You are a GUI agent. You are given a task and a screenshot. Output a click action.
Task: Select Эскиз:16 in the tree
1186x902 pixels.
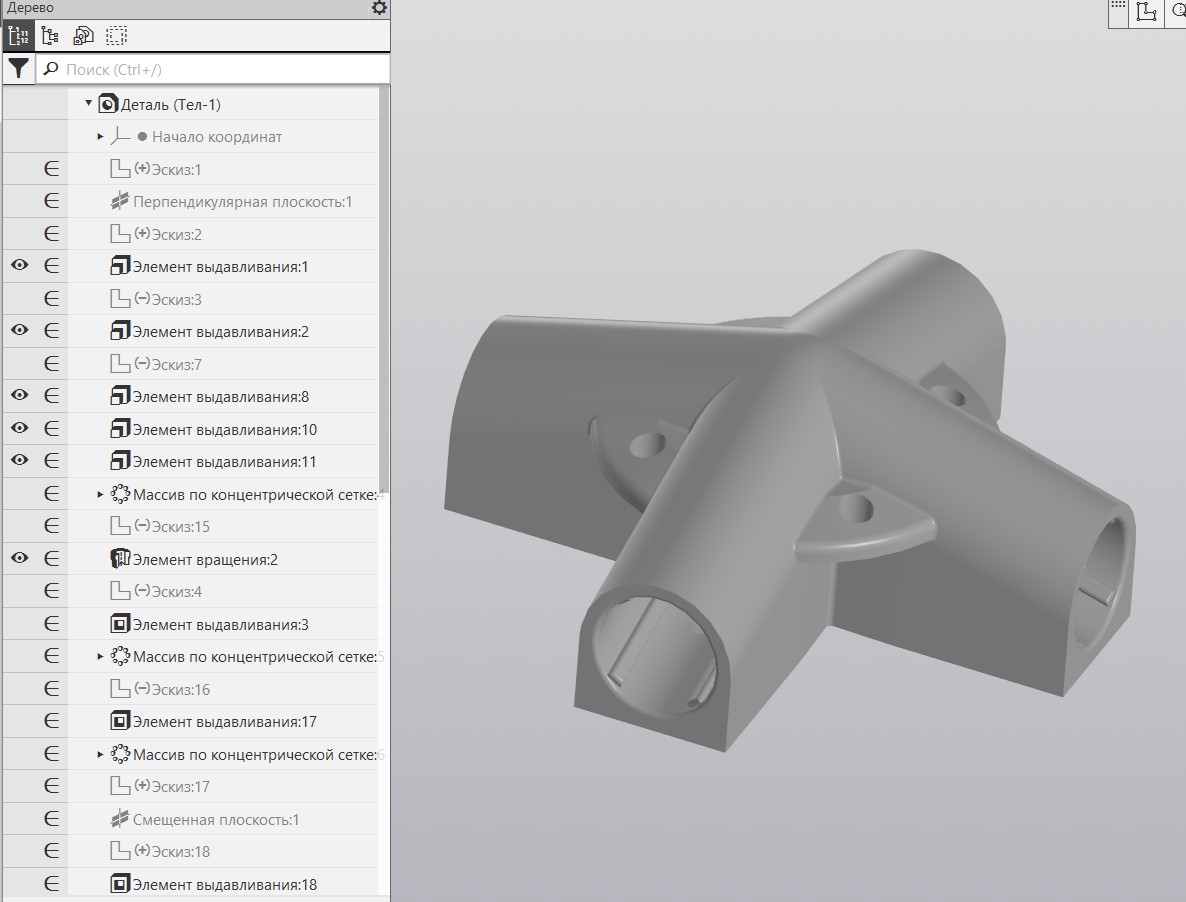point(181,690)
